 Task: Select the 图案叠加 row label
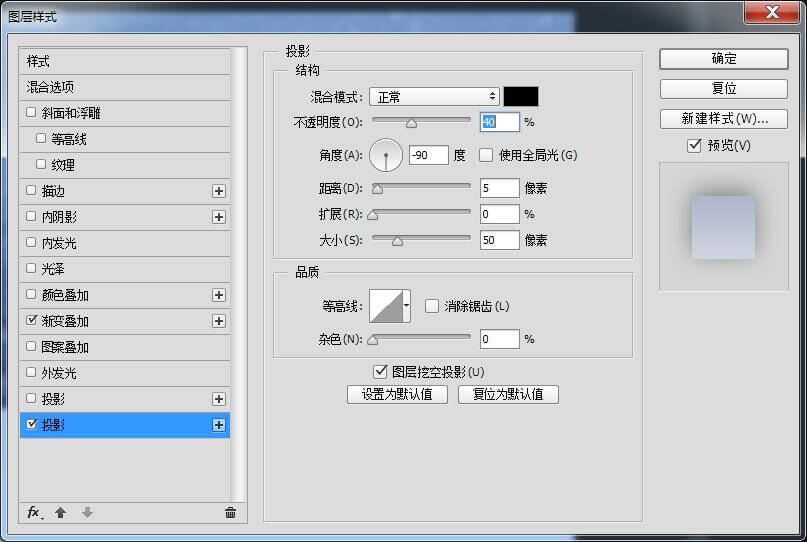pos(65,347)
